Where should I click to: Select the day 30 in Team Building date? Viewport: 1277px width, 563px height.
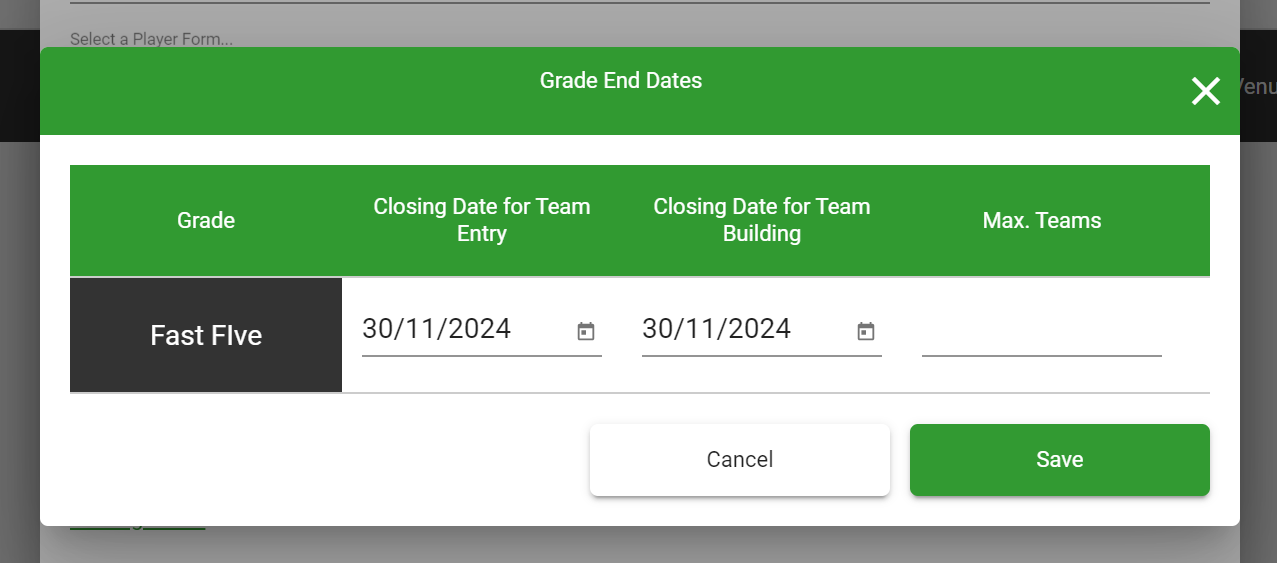point(659,329)
